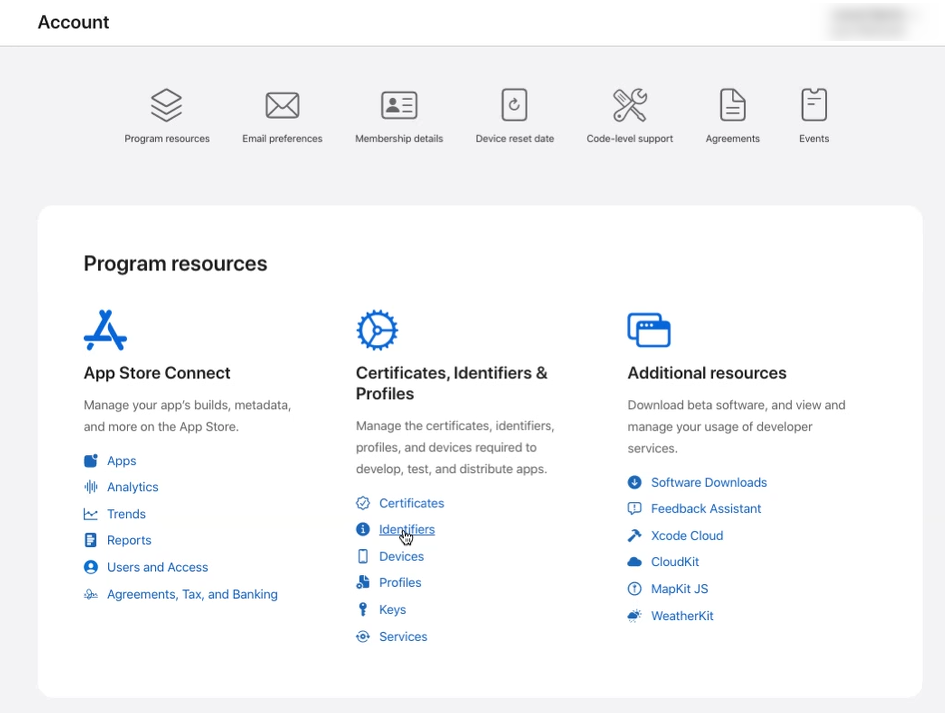Image resolution: width=945 pixels, height=713 pixels.
Task: Click the "App Store Connect" heading
Action: [x=157, y=373]
